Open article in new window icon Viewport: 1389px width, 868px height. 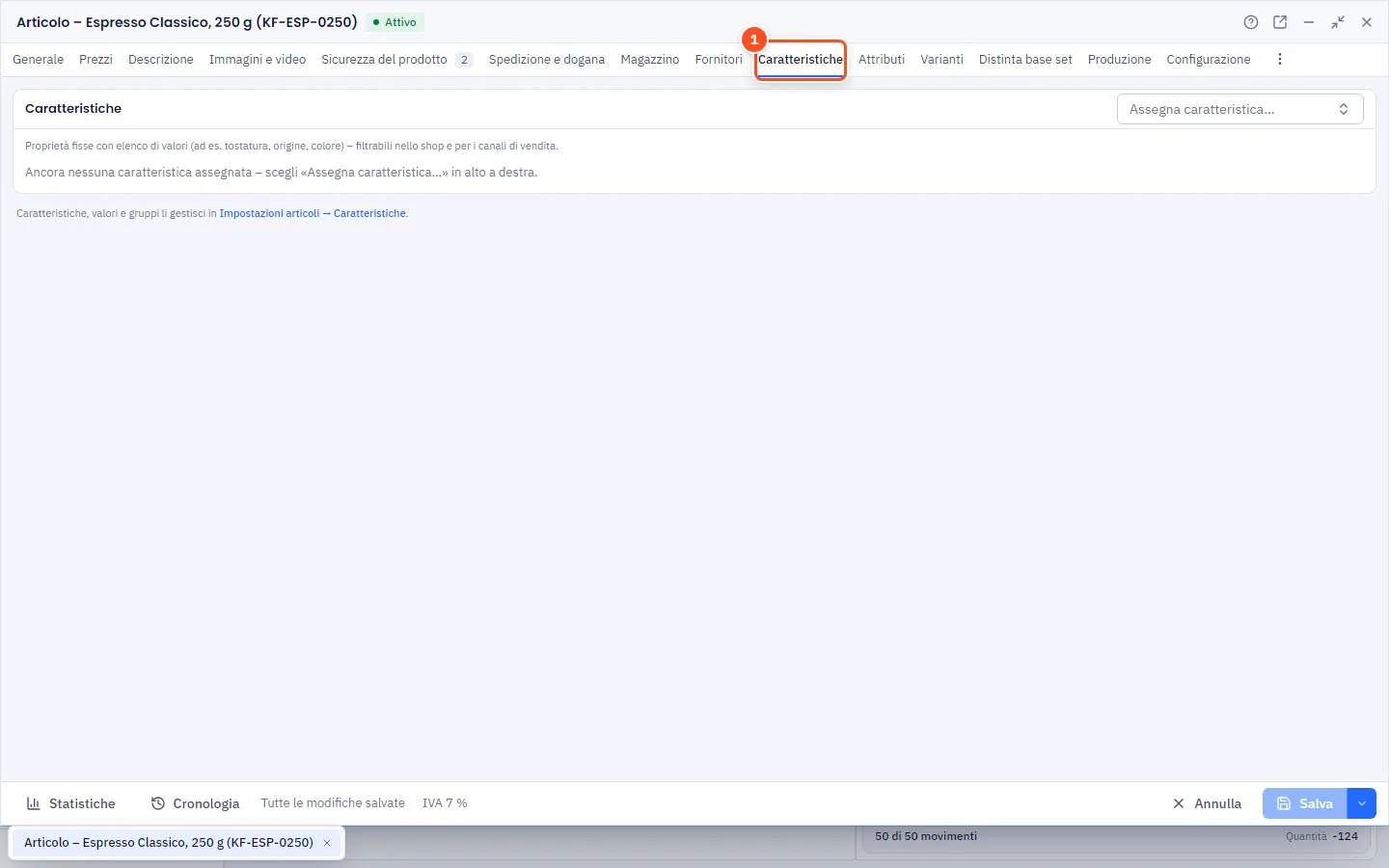[1280, 22]
